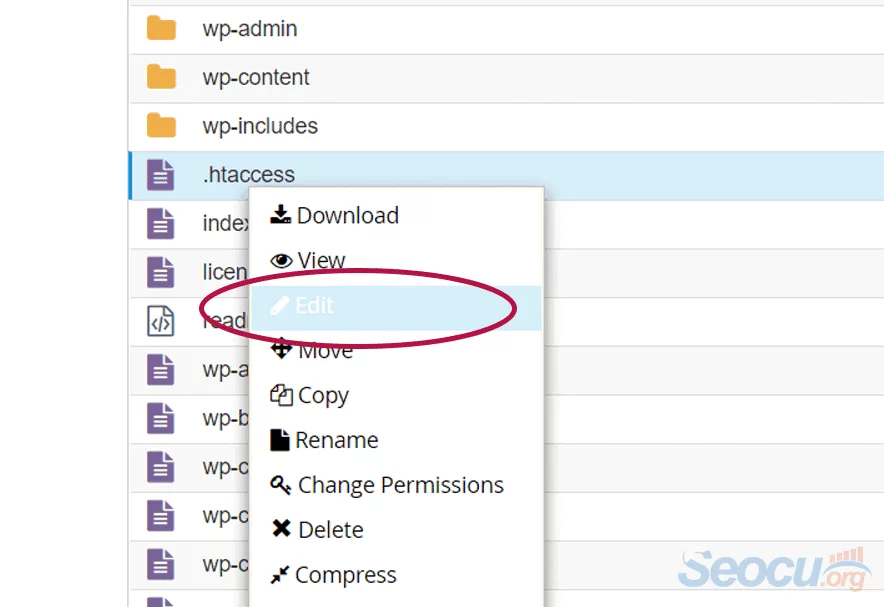Select Rename in the context menu
Image resolution: width=884 pixels, height=607 pixels.
click(x=337, y=439)
